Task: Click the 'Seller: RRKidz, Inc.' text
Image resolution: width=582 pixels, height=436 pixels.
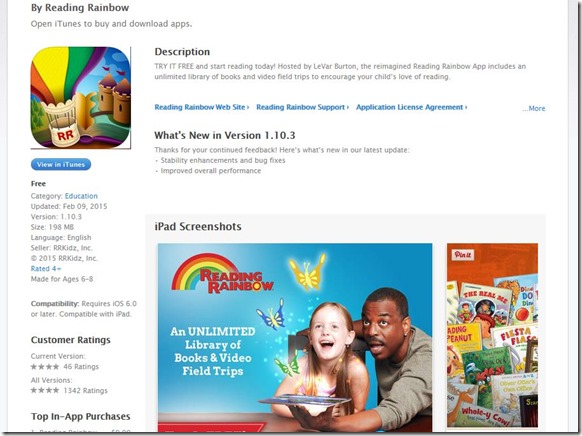Action: tap(62, 248)
